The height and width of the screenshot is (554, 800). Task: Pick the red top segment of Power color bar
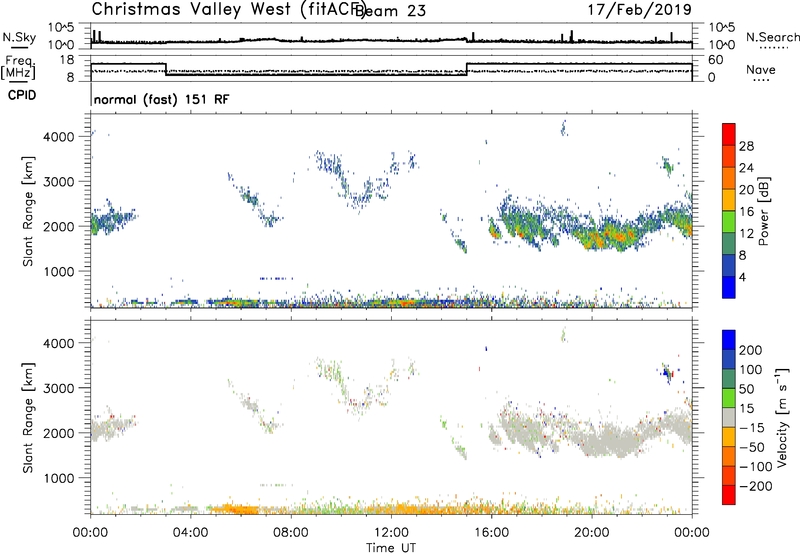pos(729,134)
